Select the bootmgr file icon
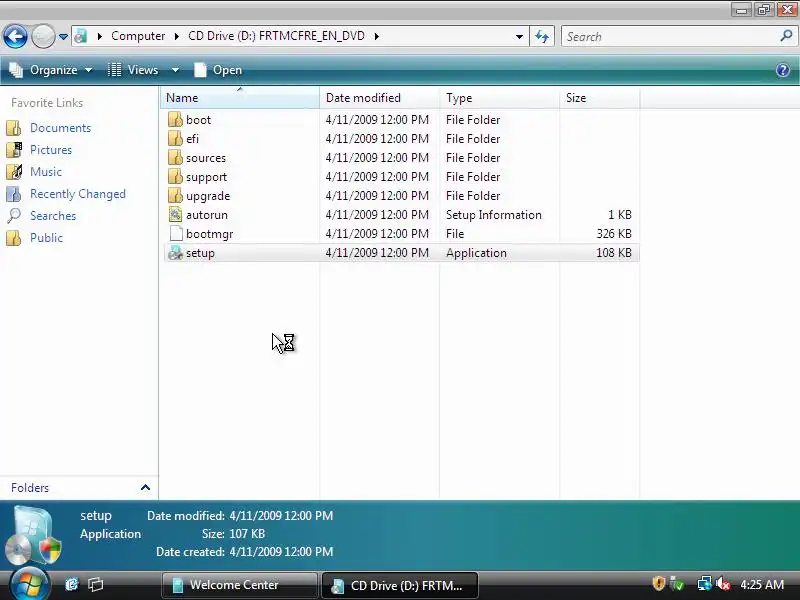Screen dimensions: 800x600 coord(175,234)
